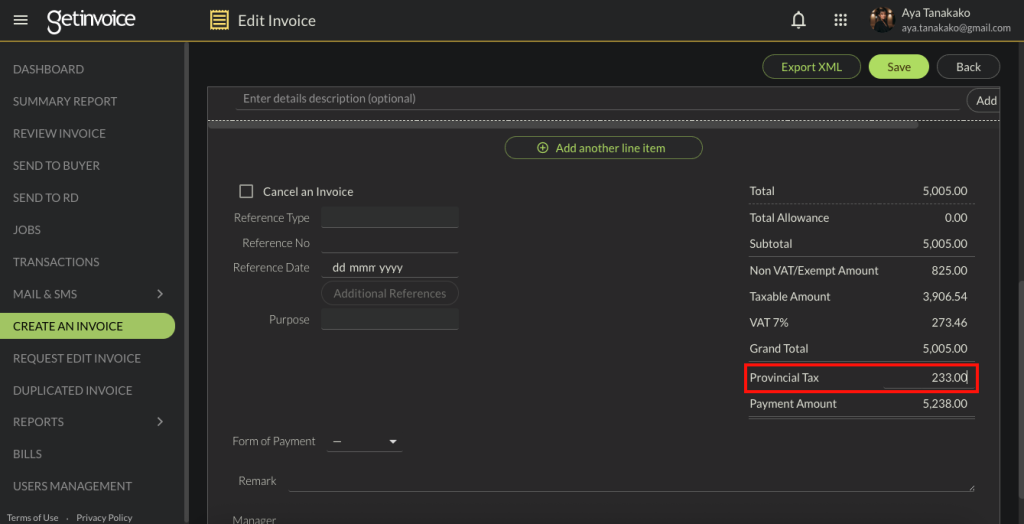
Task: Go to Dashboard in the sidebar
Action: [x=48, y=69]
